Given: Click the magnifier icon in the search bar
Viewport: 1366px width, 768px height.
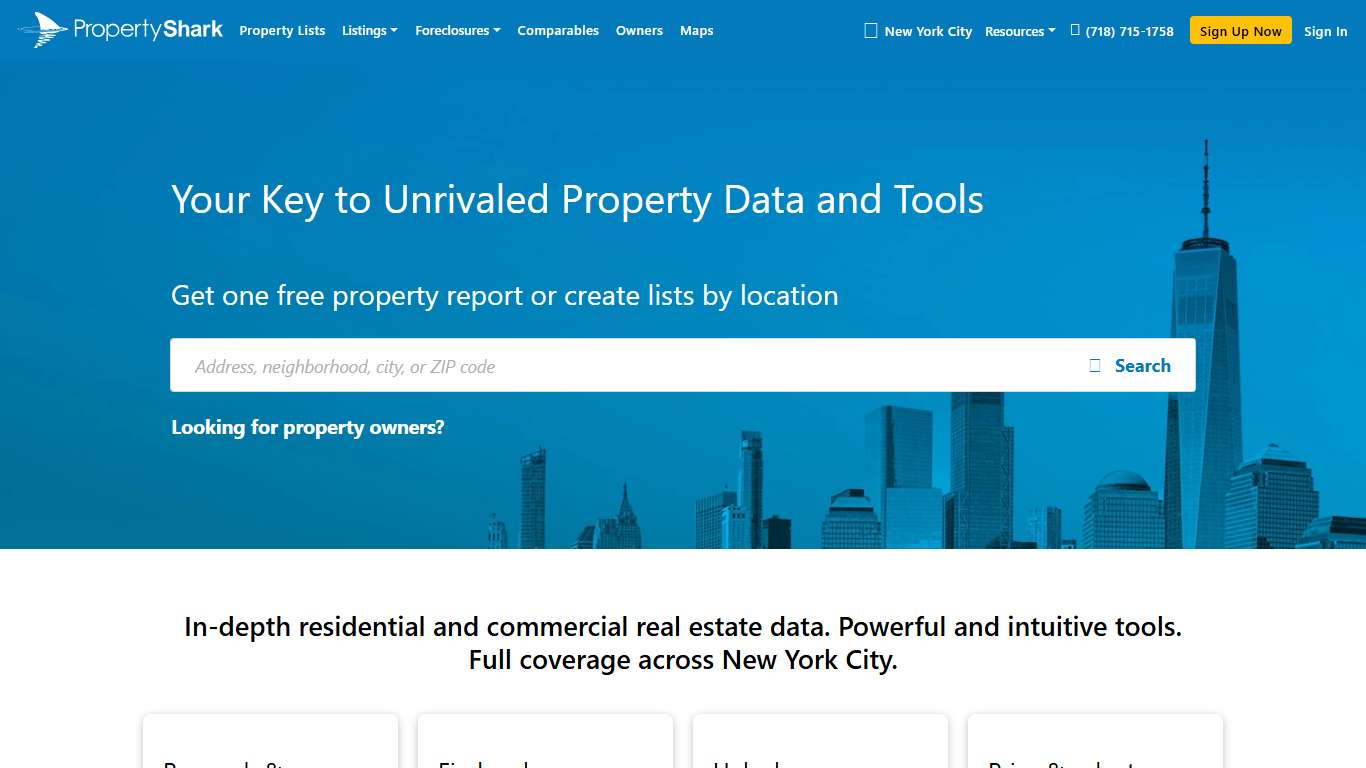Looking at the screenshot, I should point(1094,365).
